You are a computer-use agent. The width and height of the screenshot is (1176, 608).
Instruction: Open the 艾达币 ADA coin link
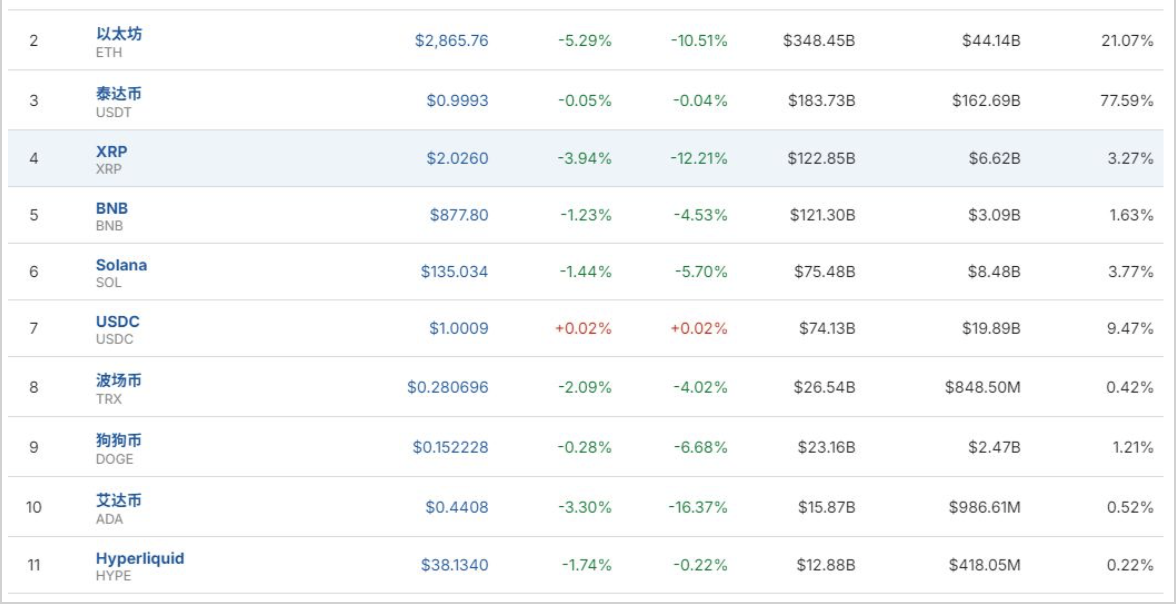coord(119,500)
